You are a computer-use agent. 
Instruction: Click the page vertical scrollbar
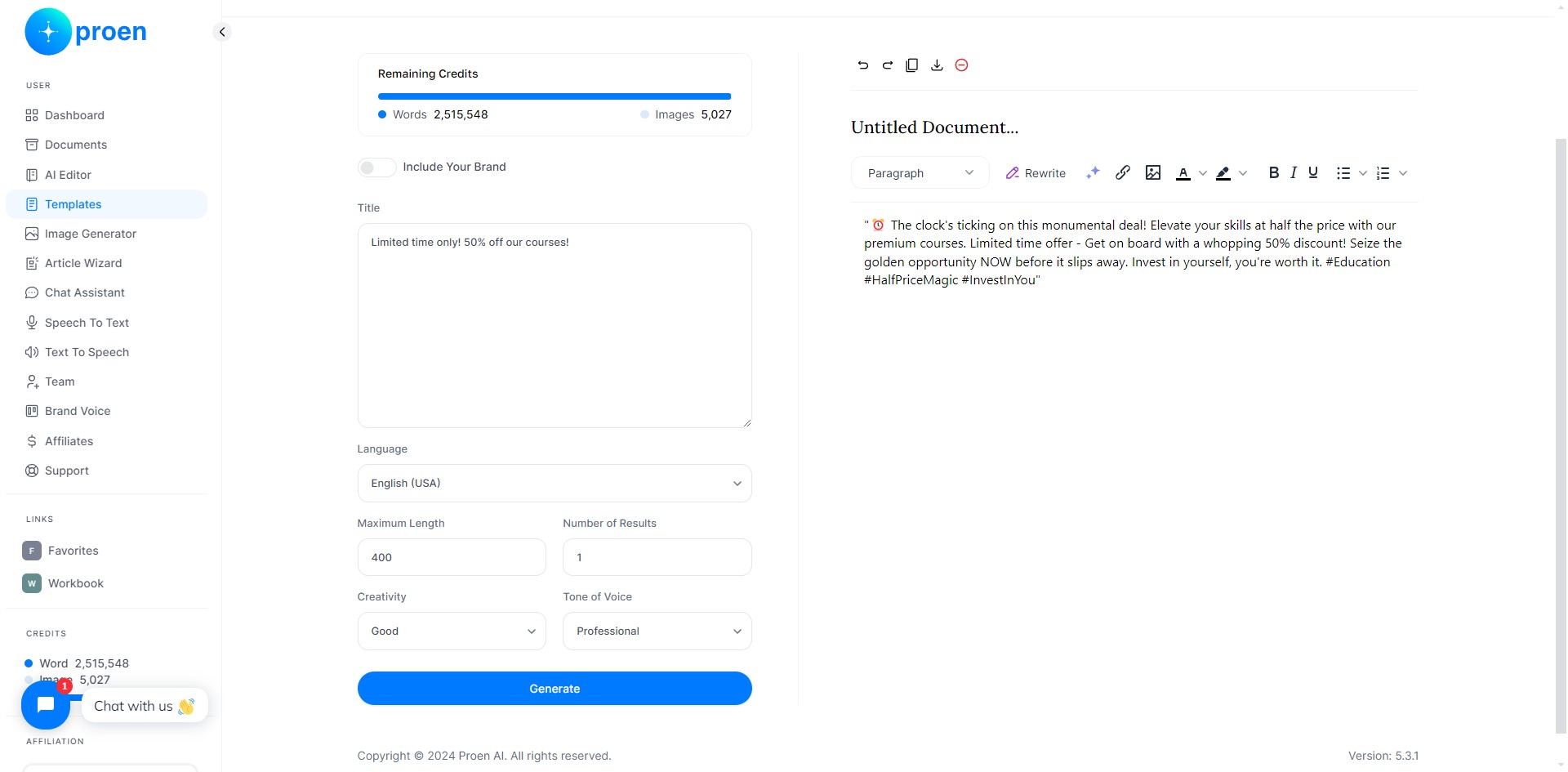pyautogui.click(x=1561, y=437)
